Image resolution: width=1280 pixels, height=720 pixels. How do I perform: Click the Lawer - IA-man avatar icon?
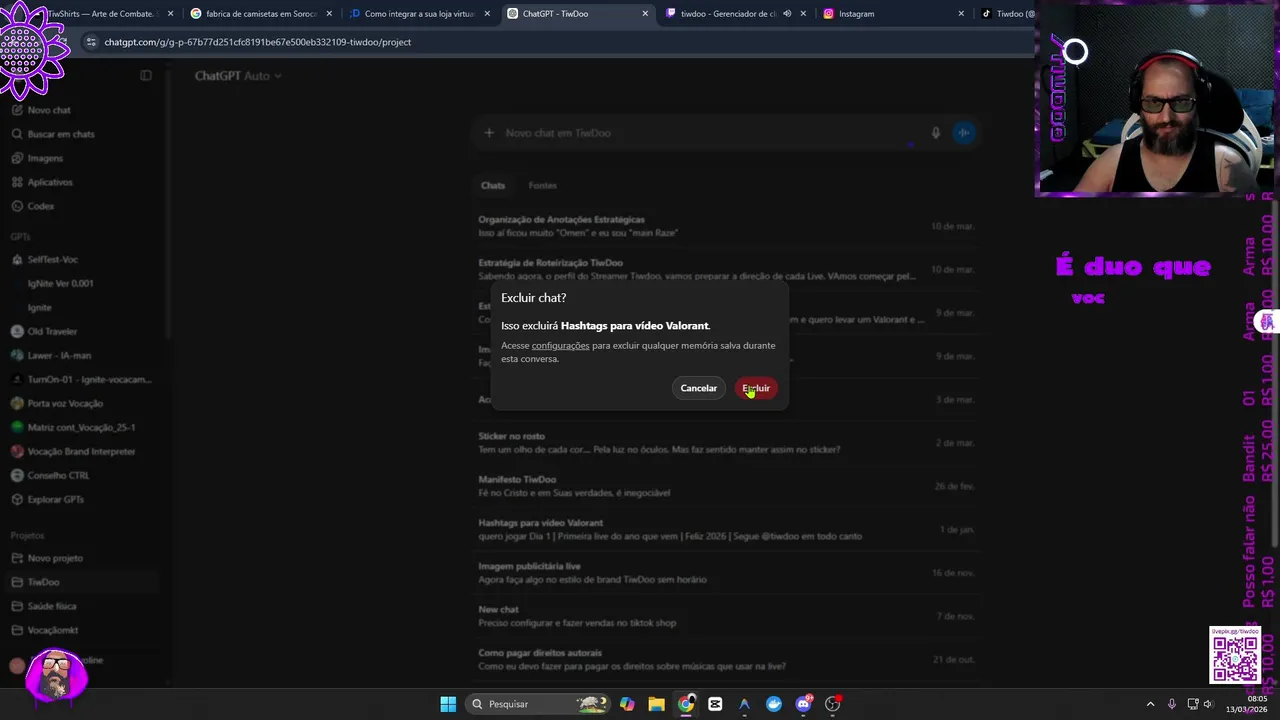(17, 355)
